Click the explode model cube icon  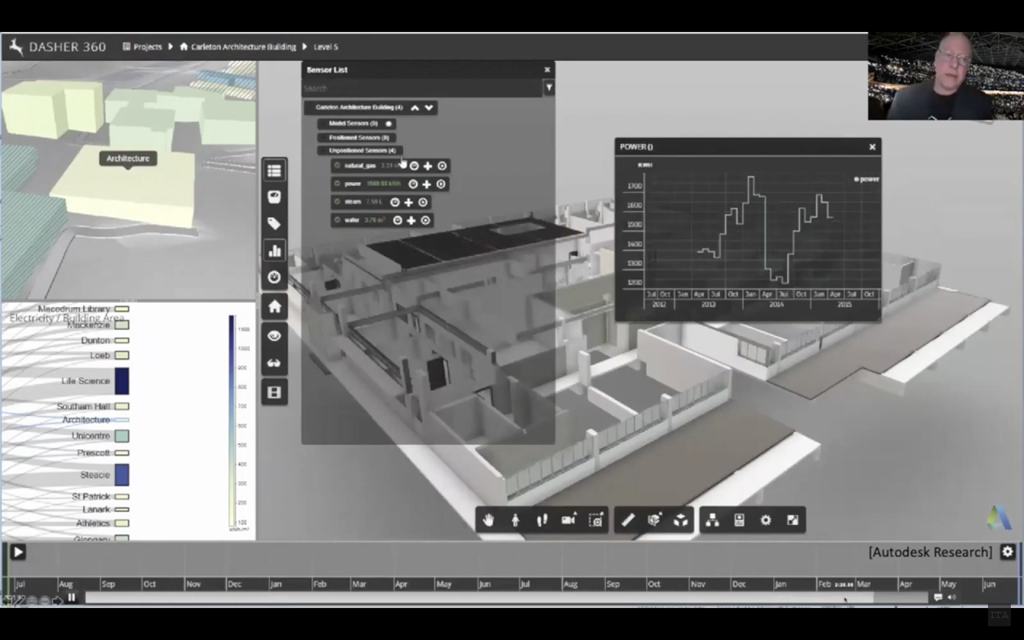pos(680,520)
